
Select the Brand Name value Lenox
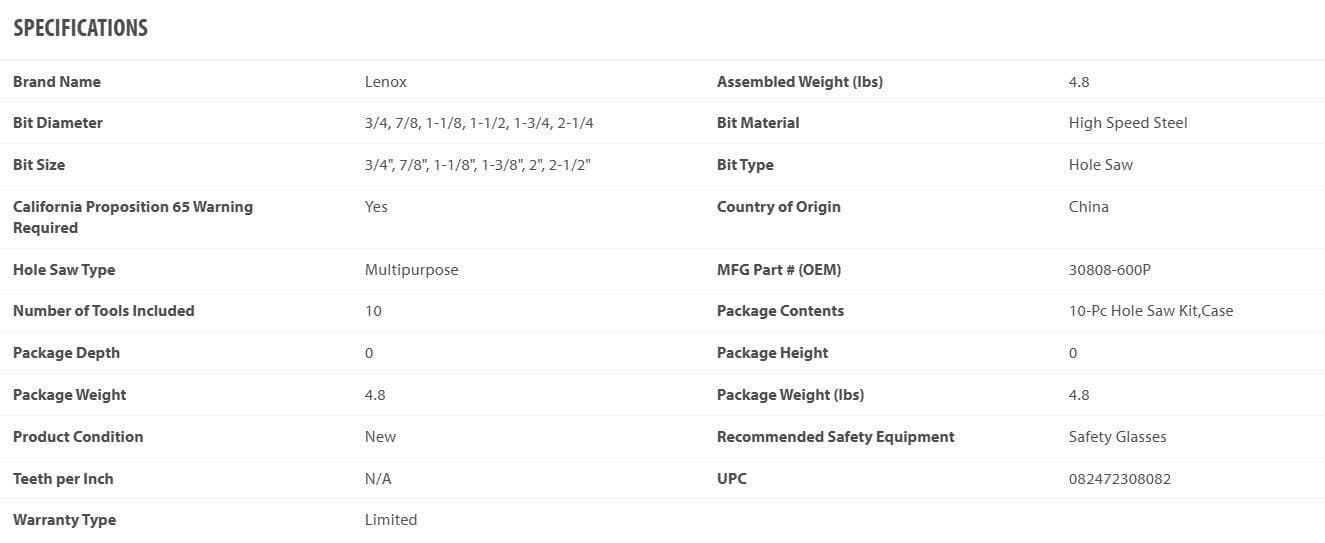(x=386, y=82)
